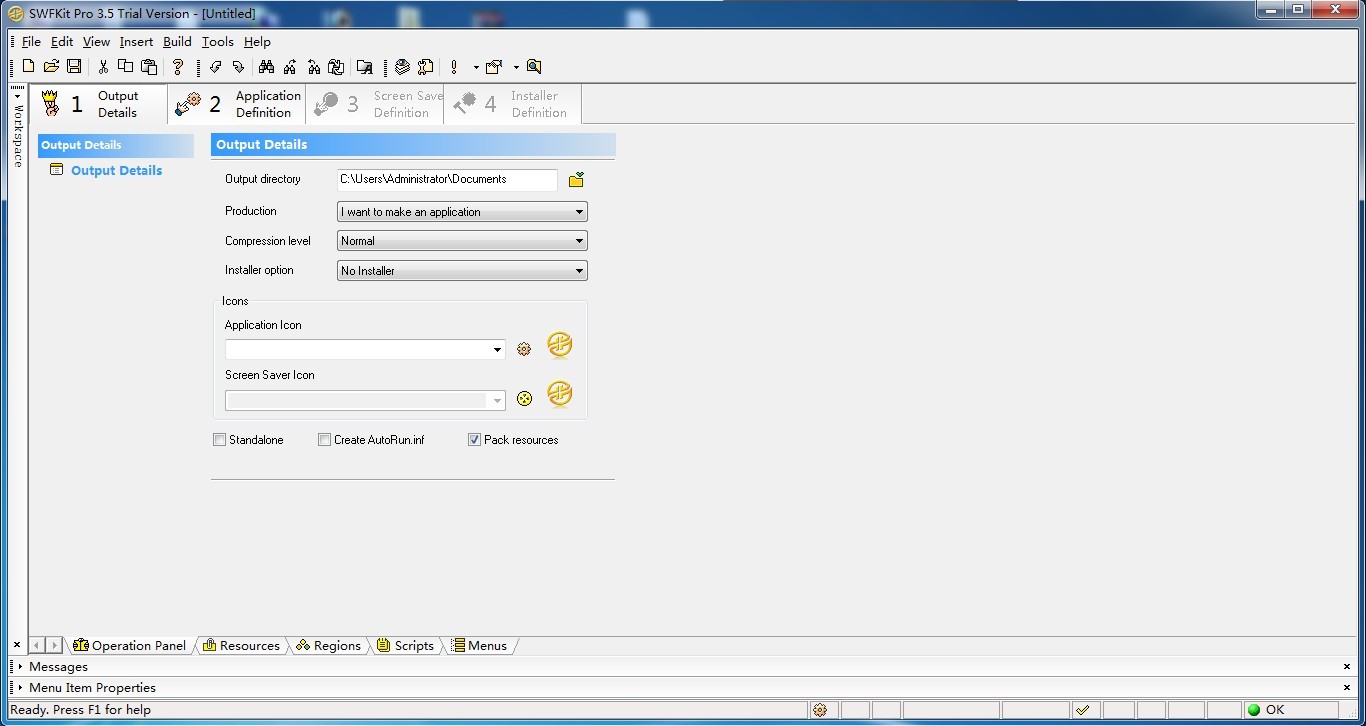
Task: Enable the Standalone checkbox
Action: click(x=220, y=440)
